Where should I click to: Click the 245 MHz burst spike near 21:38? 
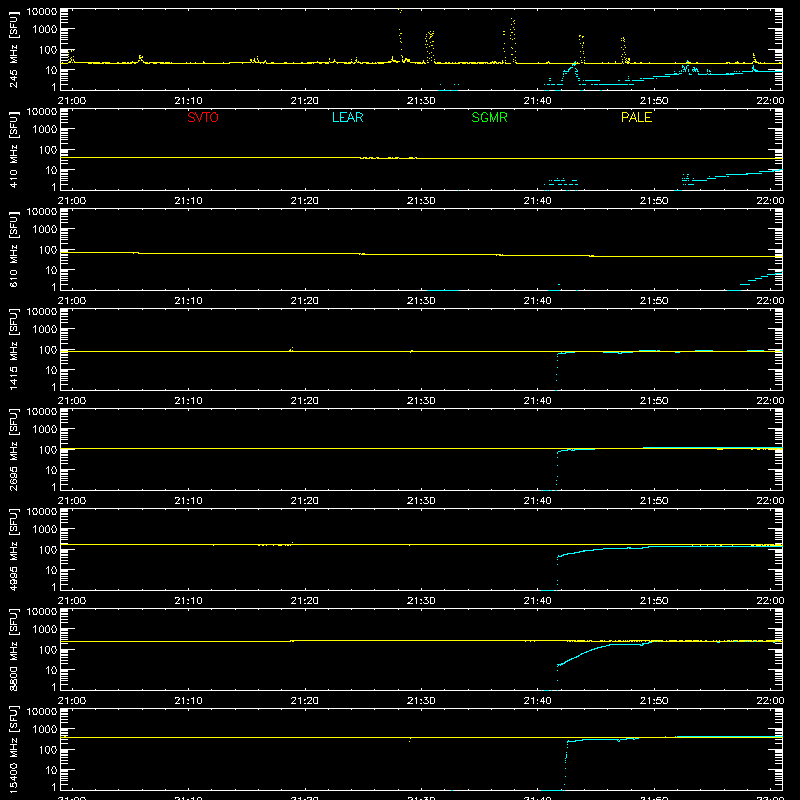[512, 41]
